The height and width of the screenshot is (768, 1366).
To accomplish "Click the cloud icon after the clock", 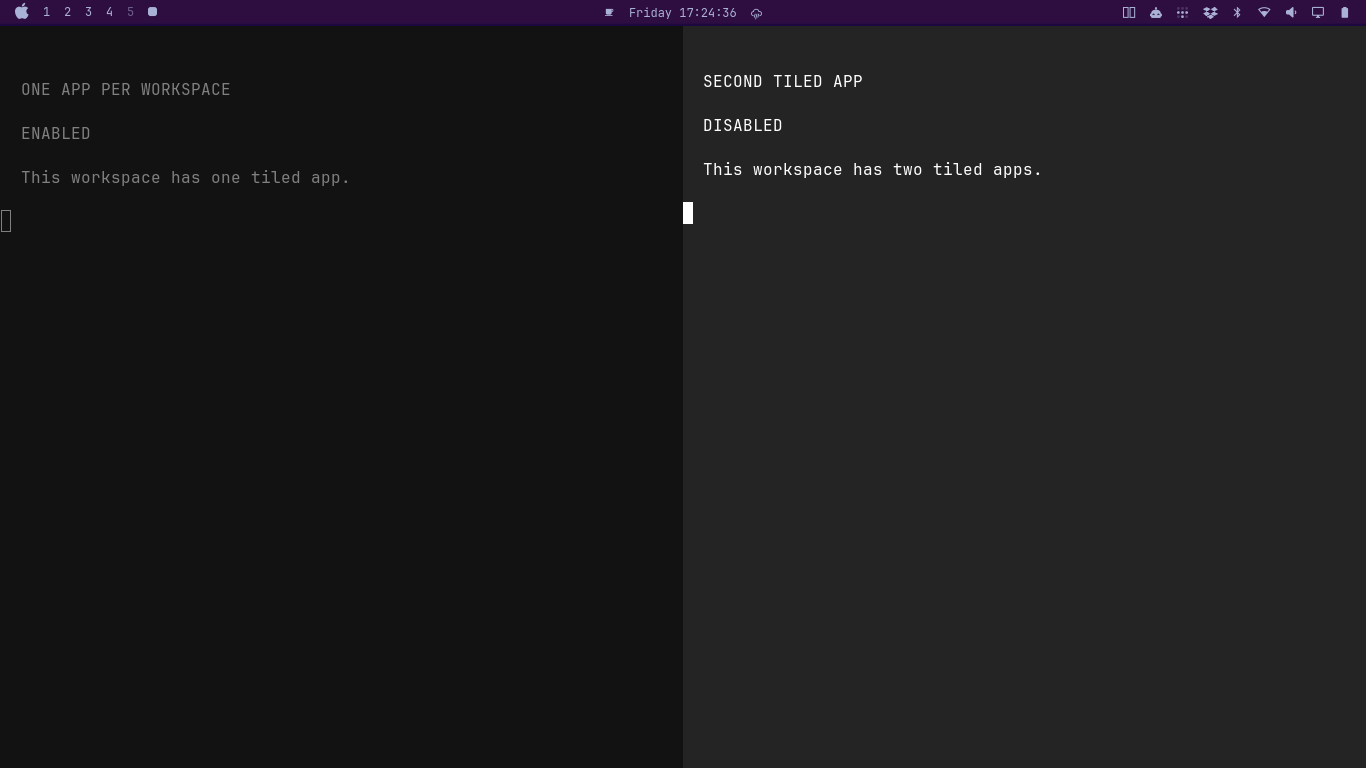I will pyautogui.click(x=756, y=13).
